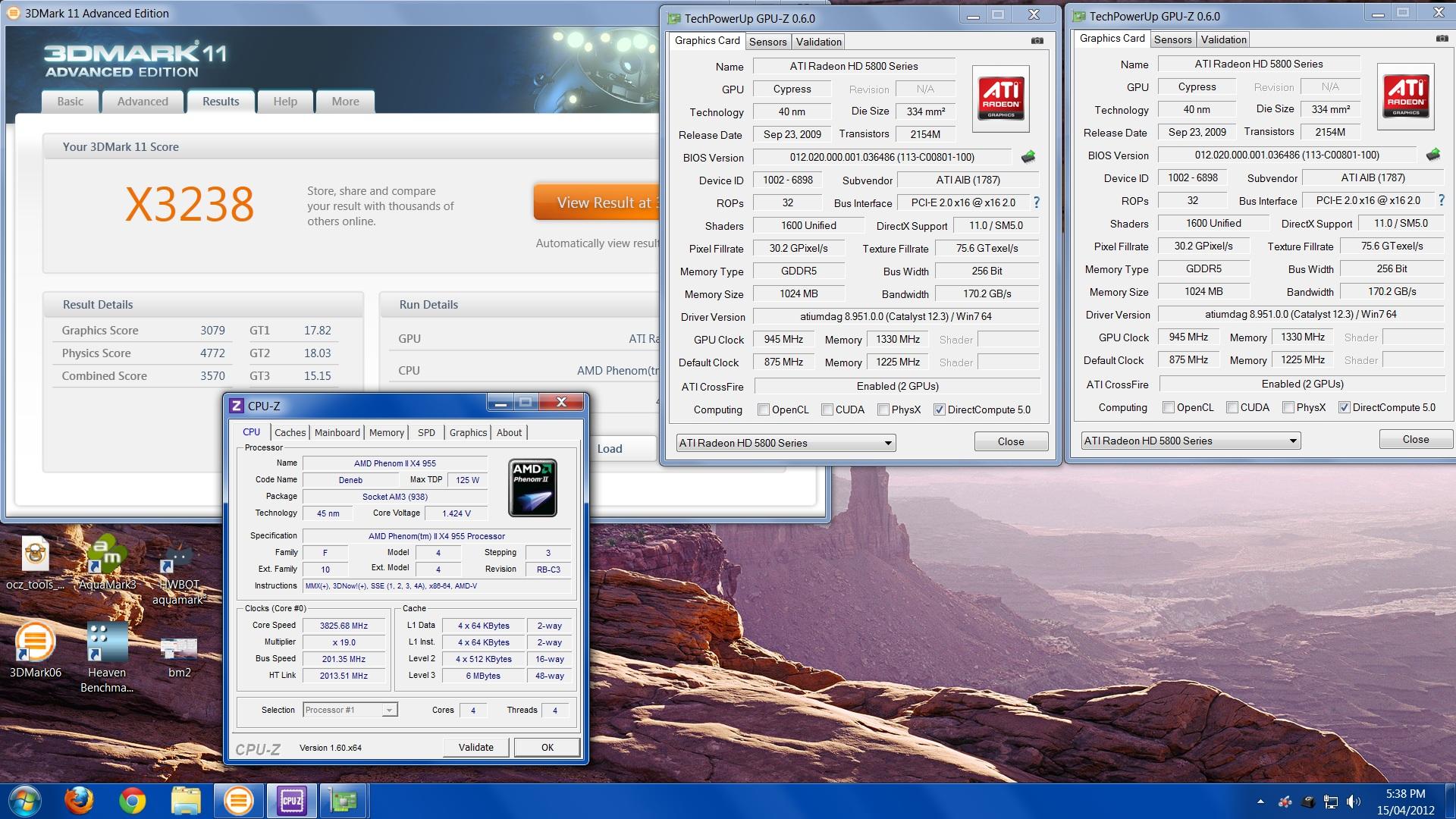1456x819 pixels.
Task: Click the network tray icon
Action: 1331,802
